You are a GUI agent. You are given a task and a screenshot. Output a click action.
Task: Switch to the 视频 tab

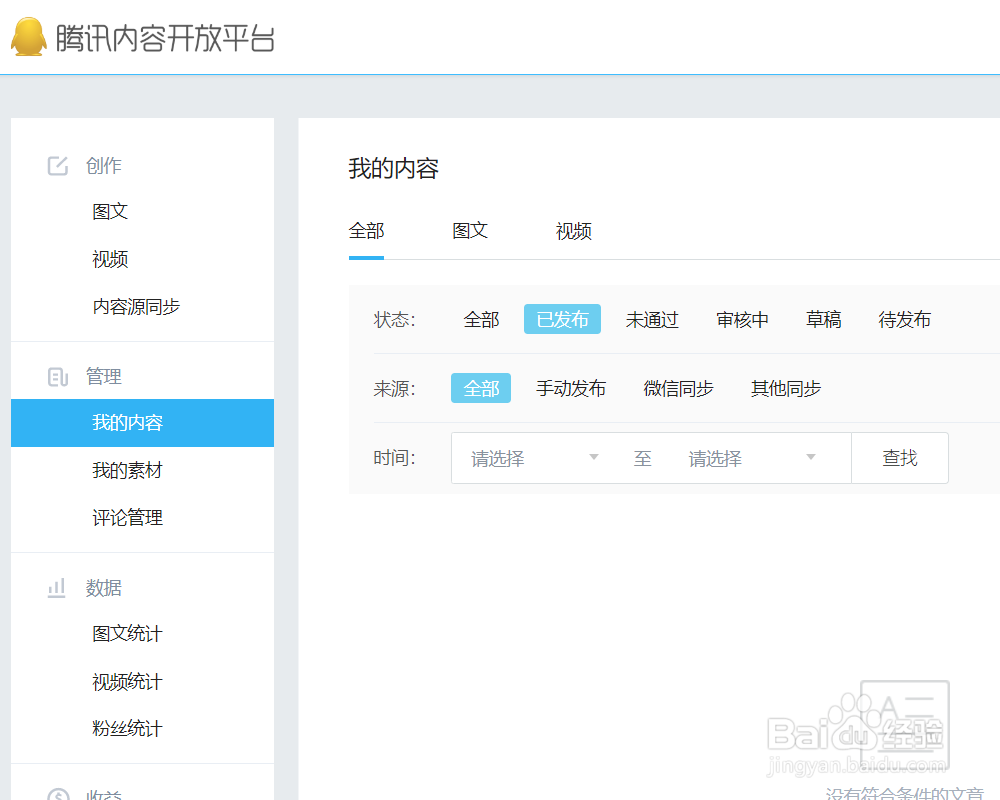573,231
